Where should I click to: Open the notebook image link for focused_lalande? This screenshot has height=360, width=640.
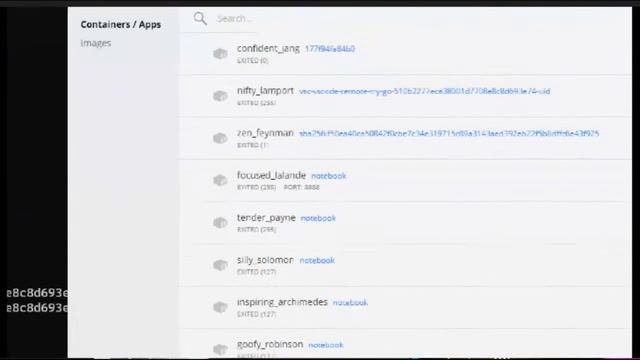tap(329, 176)
